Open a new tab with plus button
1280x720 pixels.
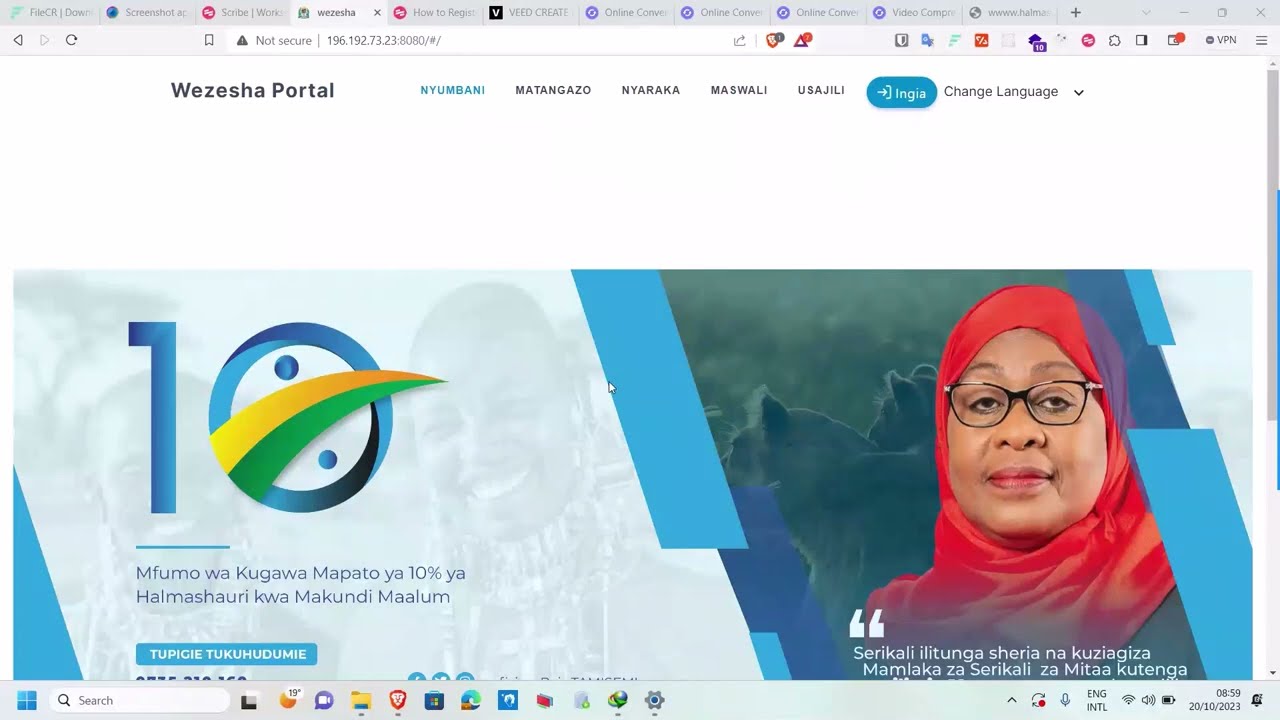pyautogui.click(x=1075, y=13)
